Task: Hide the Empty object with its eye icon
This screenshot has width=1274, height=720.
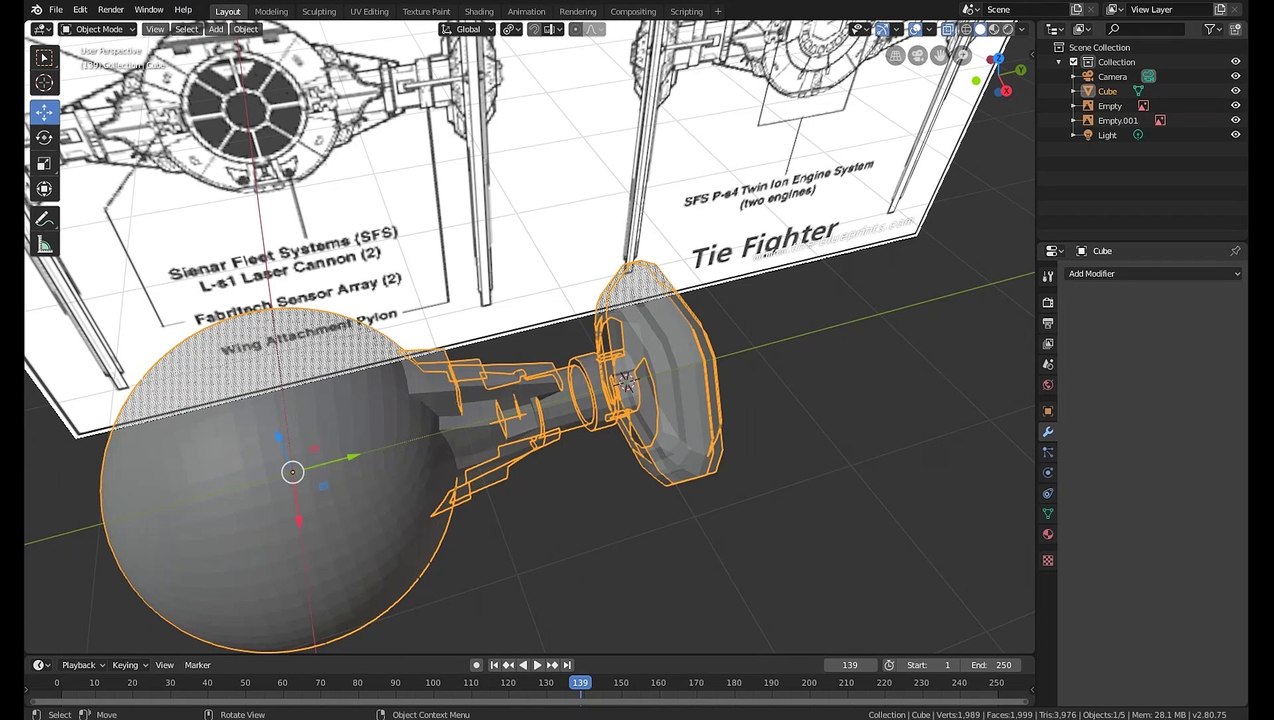Action: coord(1235,106)
